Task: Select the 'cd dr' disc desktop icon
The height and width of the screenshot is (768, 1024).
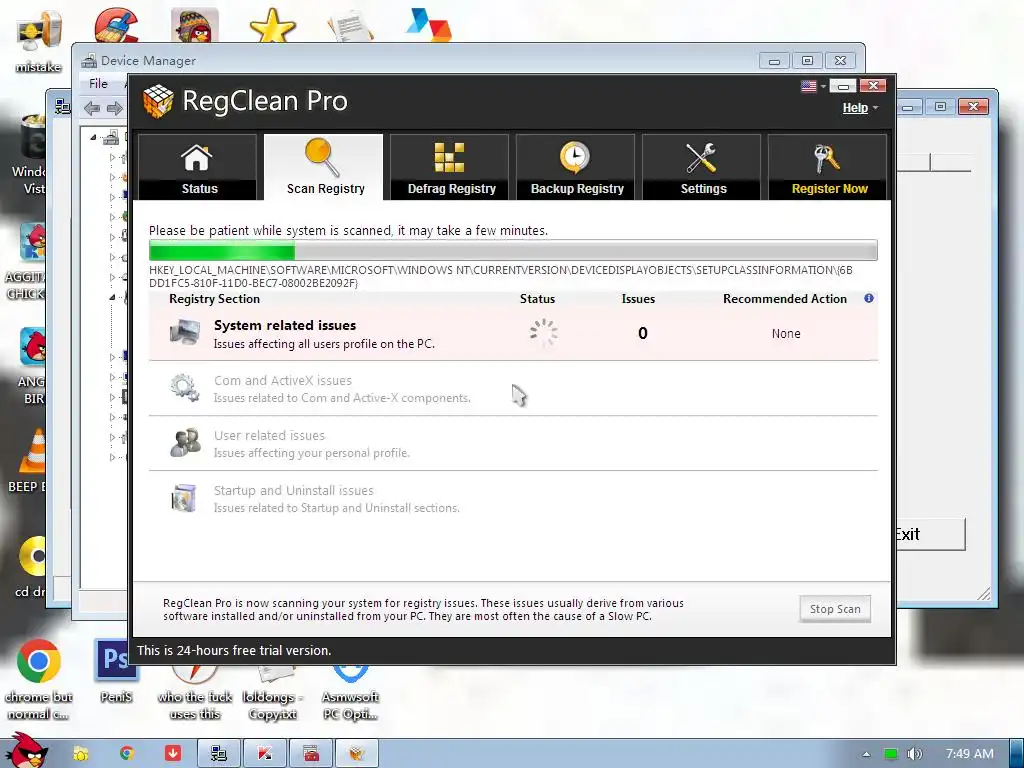Action: 31,567
